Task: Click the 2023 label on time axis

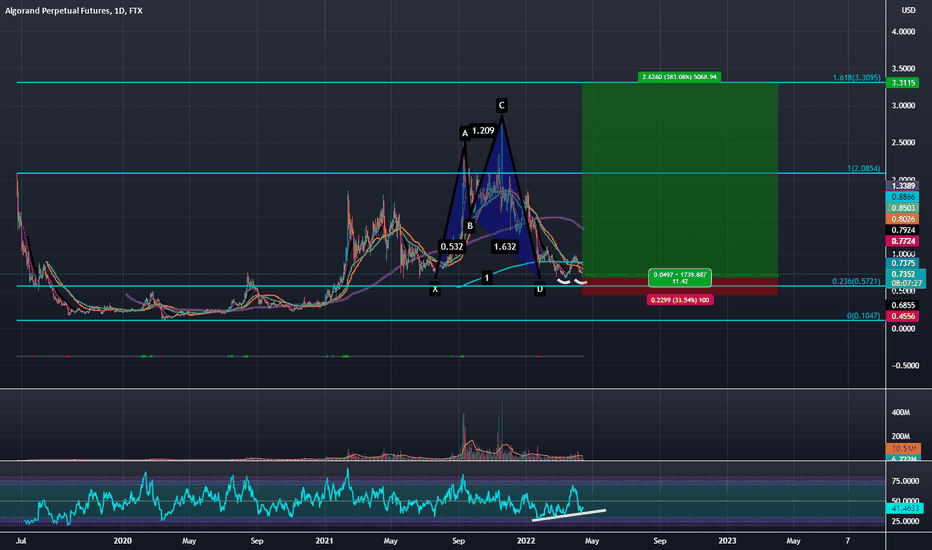Action: (727, 541)
